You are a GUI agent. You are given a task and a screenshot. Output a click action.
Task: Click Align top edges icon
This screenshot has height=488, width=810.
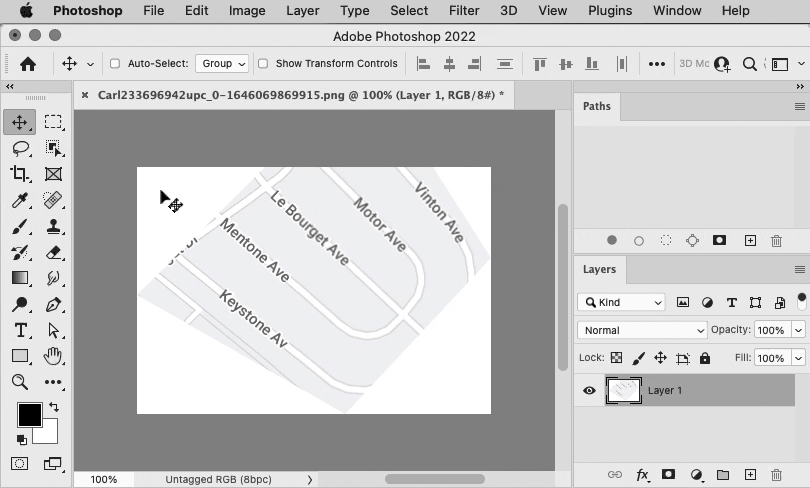tap(540, 64)
